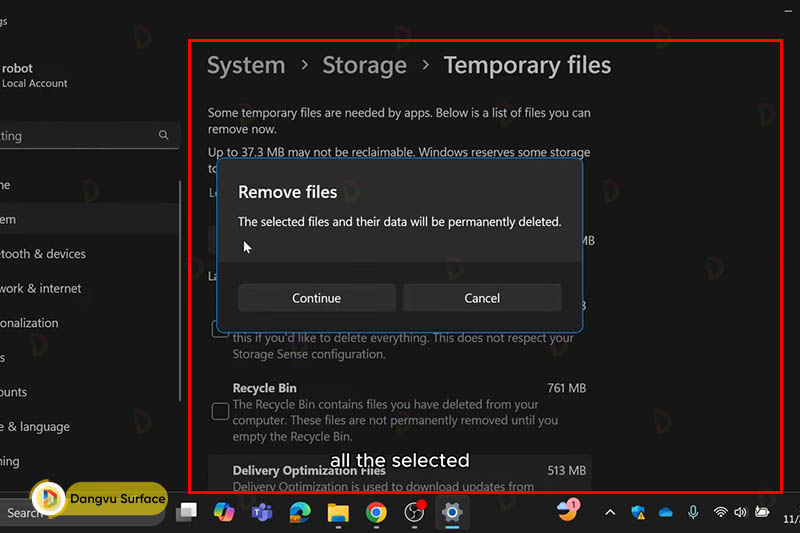
Task: Click the search magnifier in settings search
Action: click(x=164, y=135)
